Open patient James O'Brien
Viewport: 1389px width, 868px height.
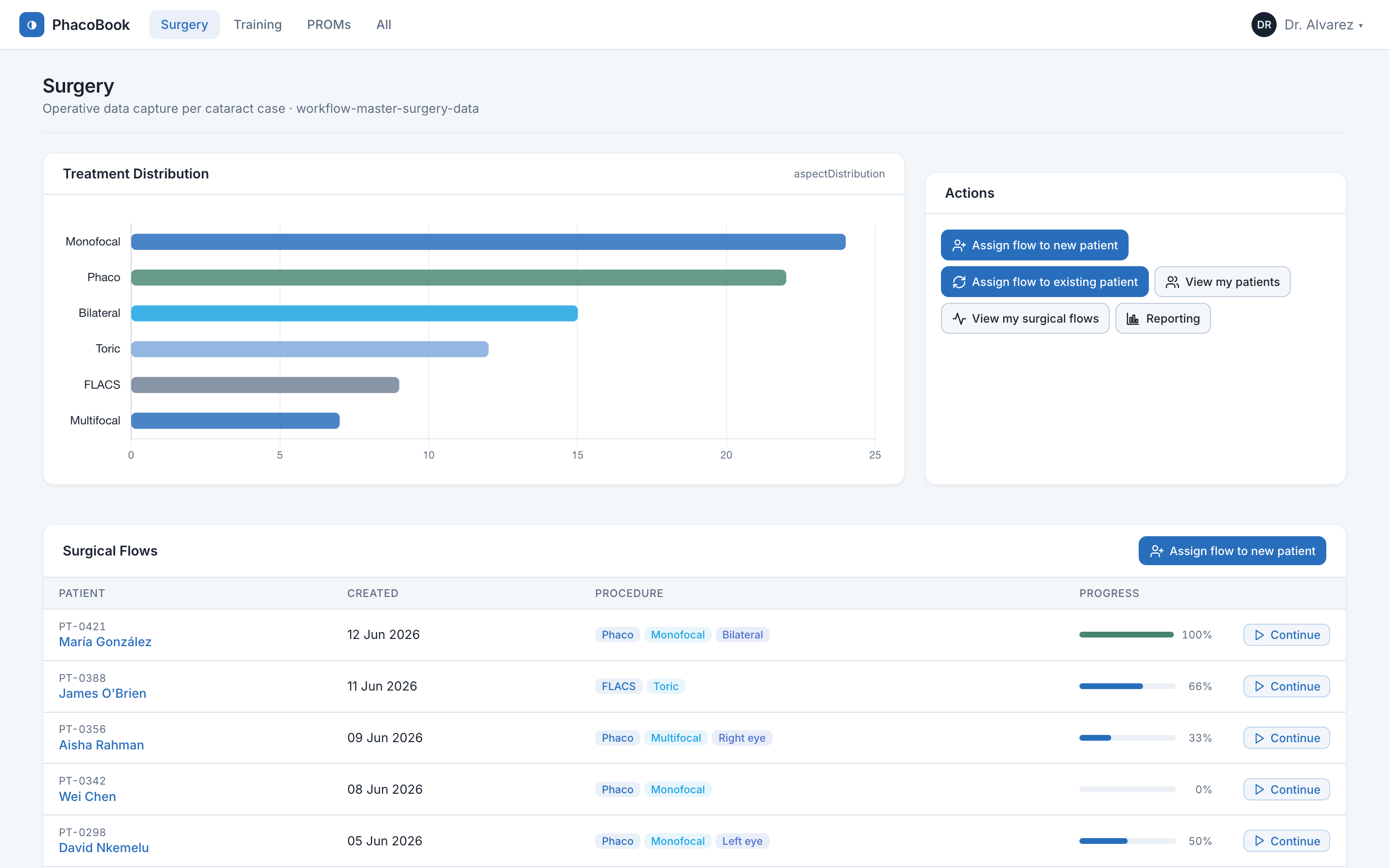pyautogui.click(x=103, y=693)
